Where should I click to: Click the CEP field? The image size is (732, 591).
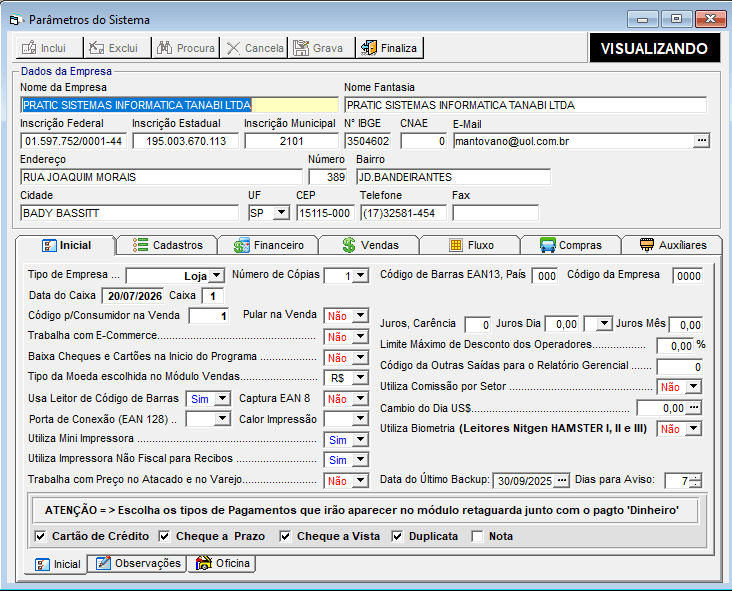(325, 213)
